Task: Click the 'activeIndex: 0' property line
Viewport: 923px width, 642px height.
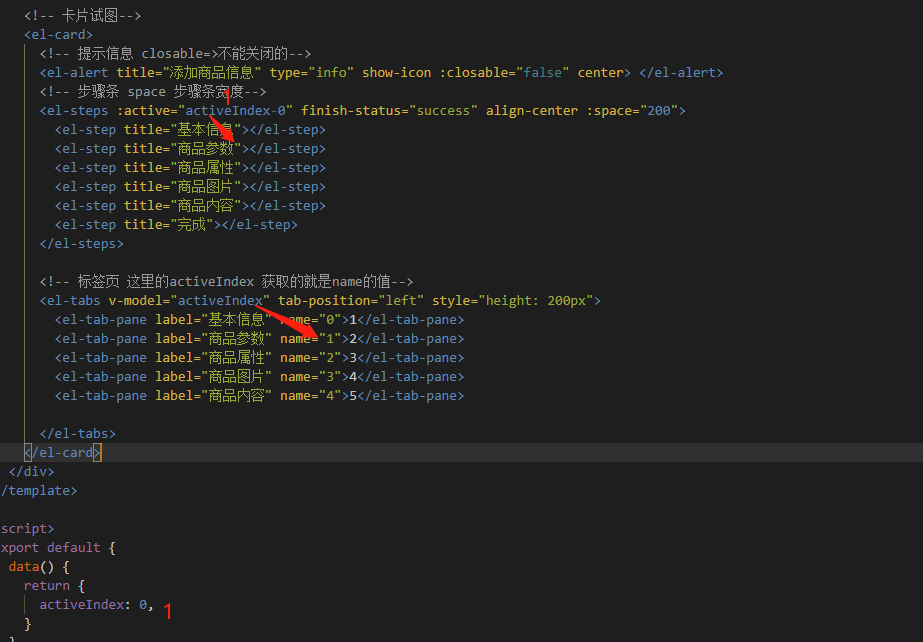Action: [96, 604]
